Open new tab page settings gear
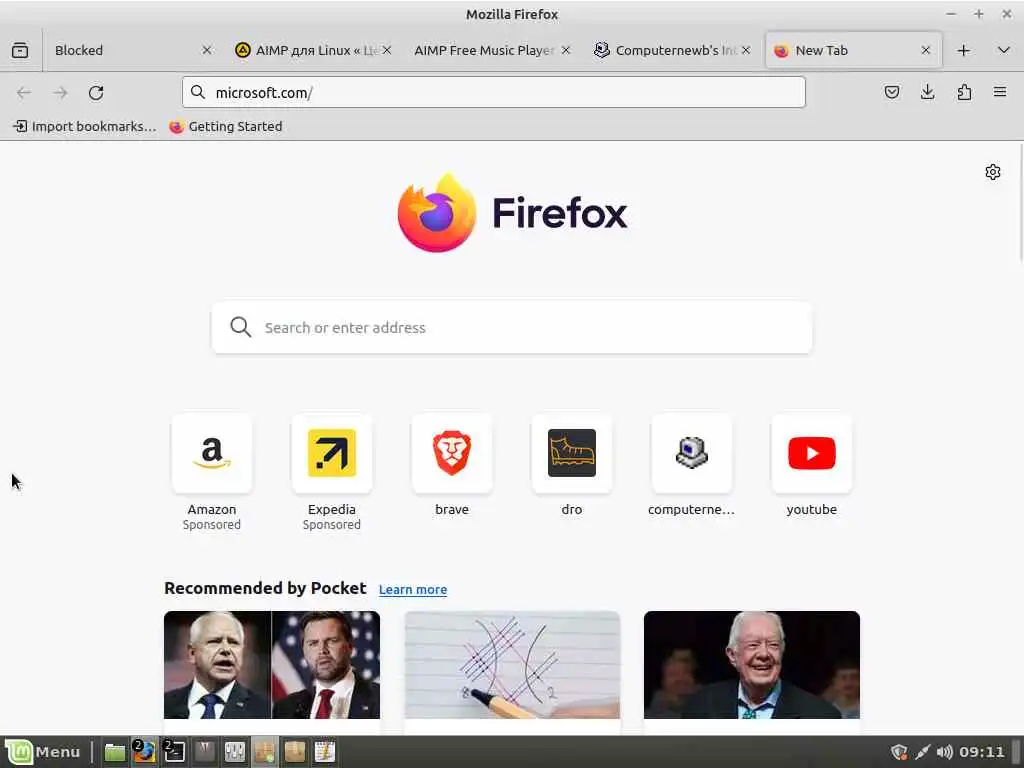This screenshot has width=1024, height=768. coord(993,172)
